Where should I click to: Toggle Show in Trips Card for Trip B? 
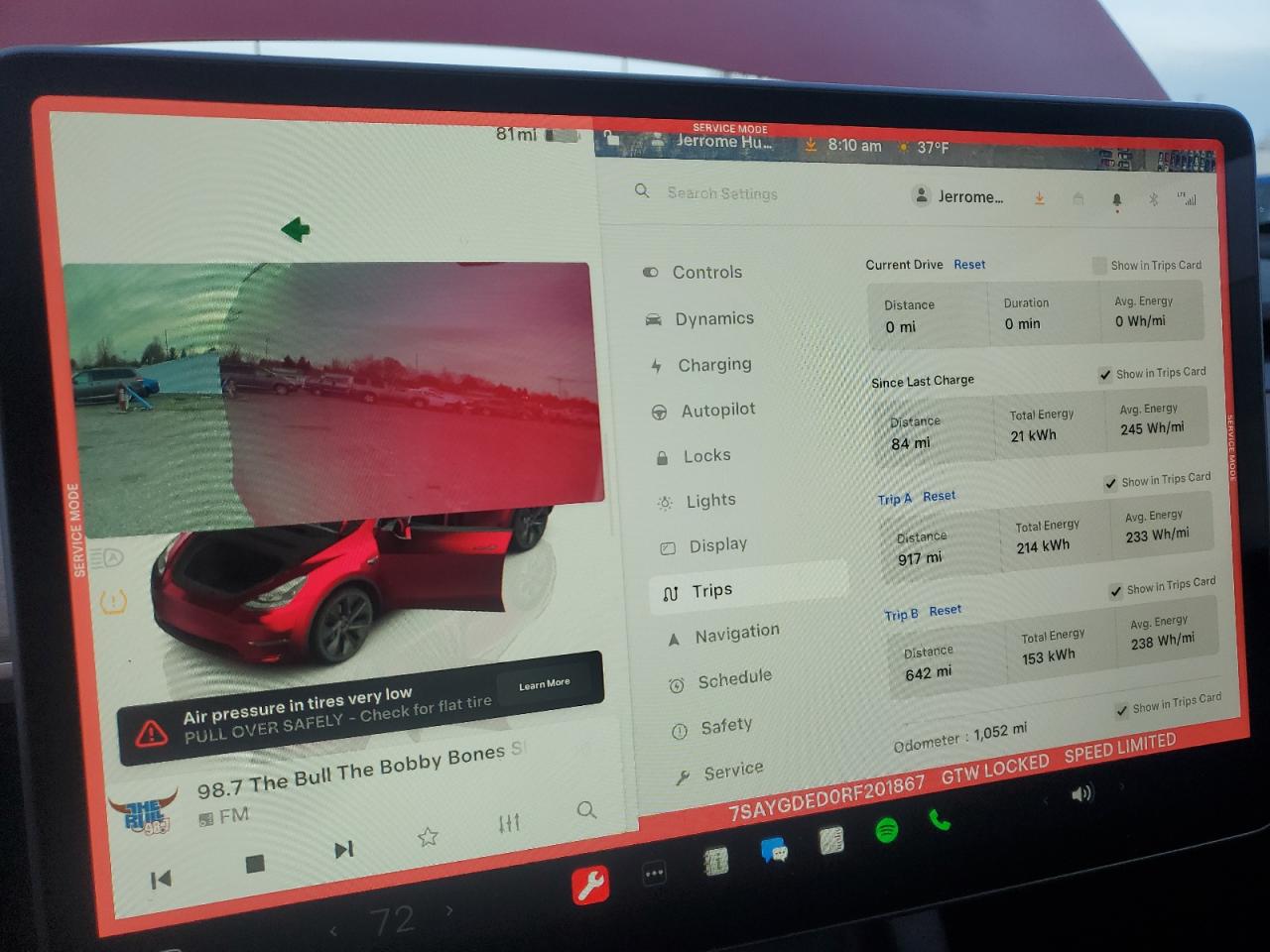click(1116, 591)
